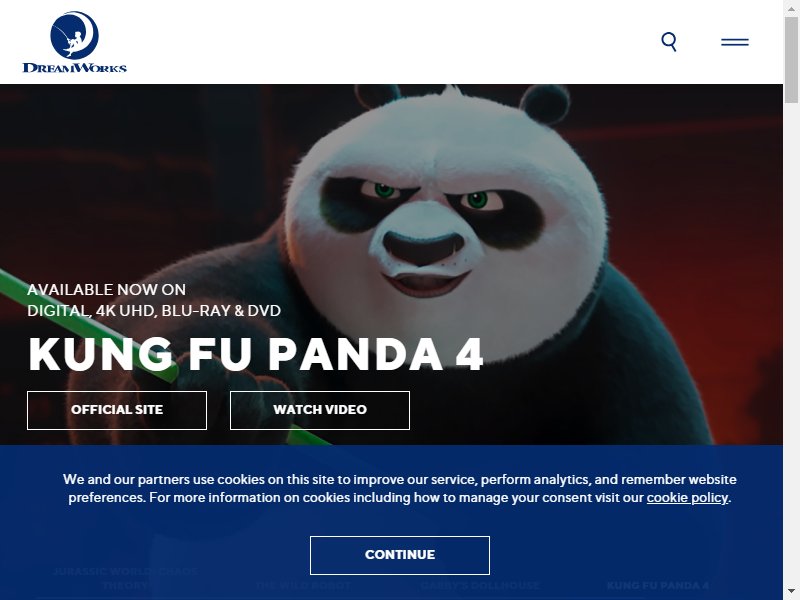Accept cookies with the Continue button
Image resolution: width=800 pixels, height=600 pixels.
400,555
